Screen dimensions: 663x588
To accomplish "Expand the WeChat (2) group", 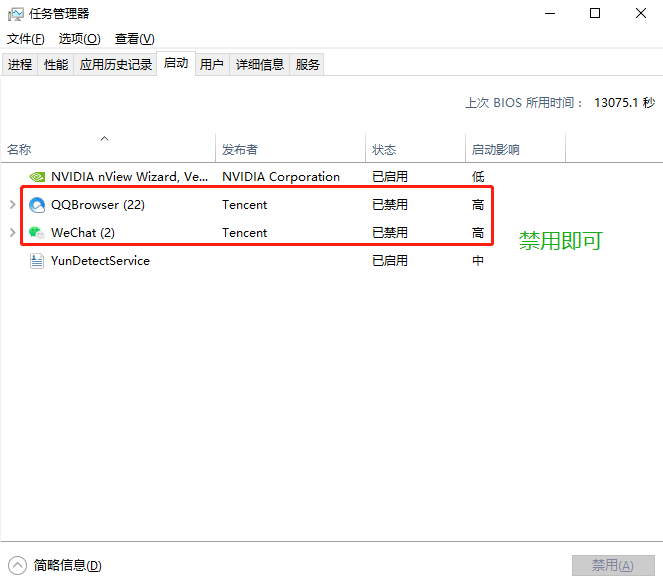I will click(12, 232).
